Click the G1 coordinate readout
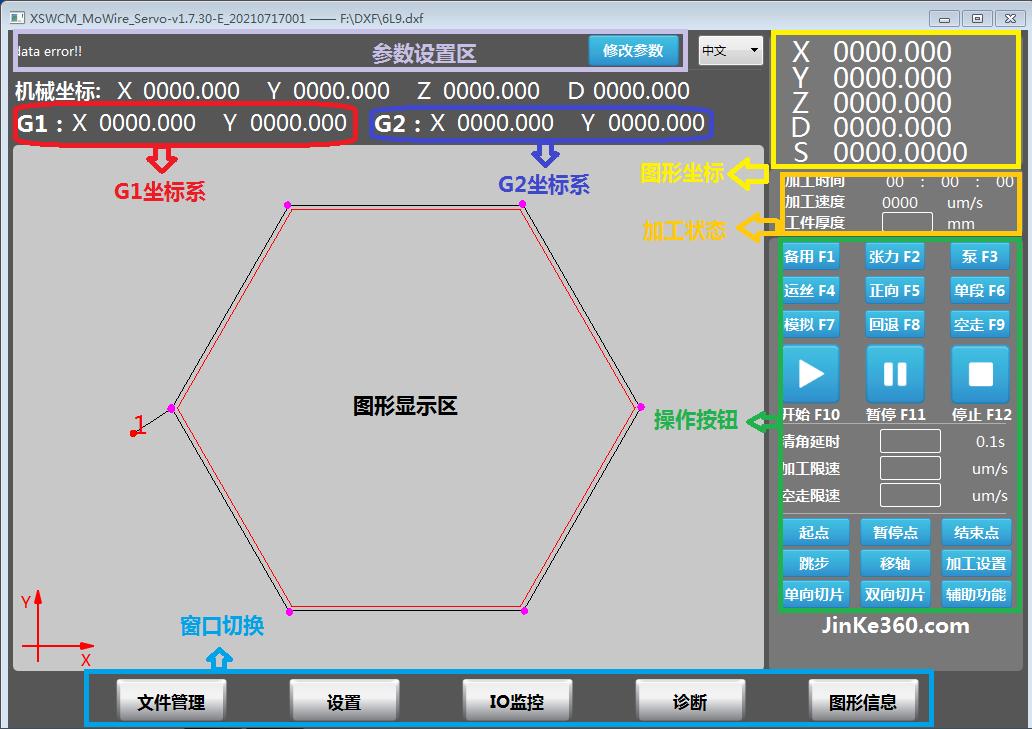 click(182, 123)
